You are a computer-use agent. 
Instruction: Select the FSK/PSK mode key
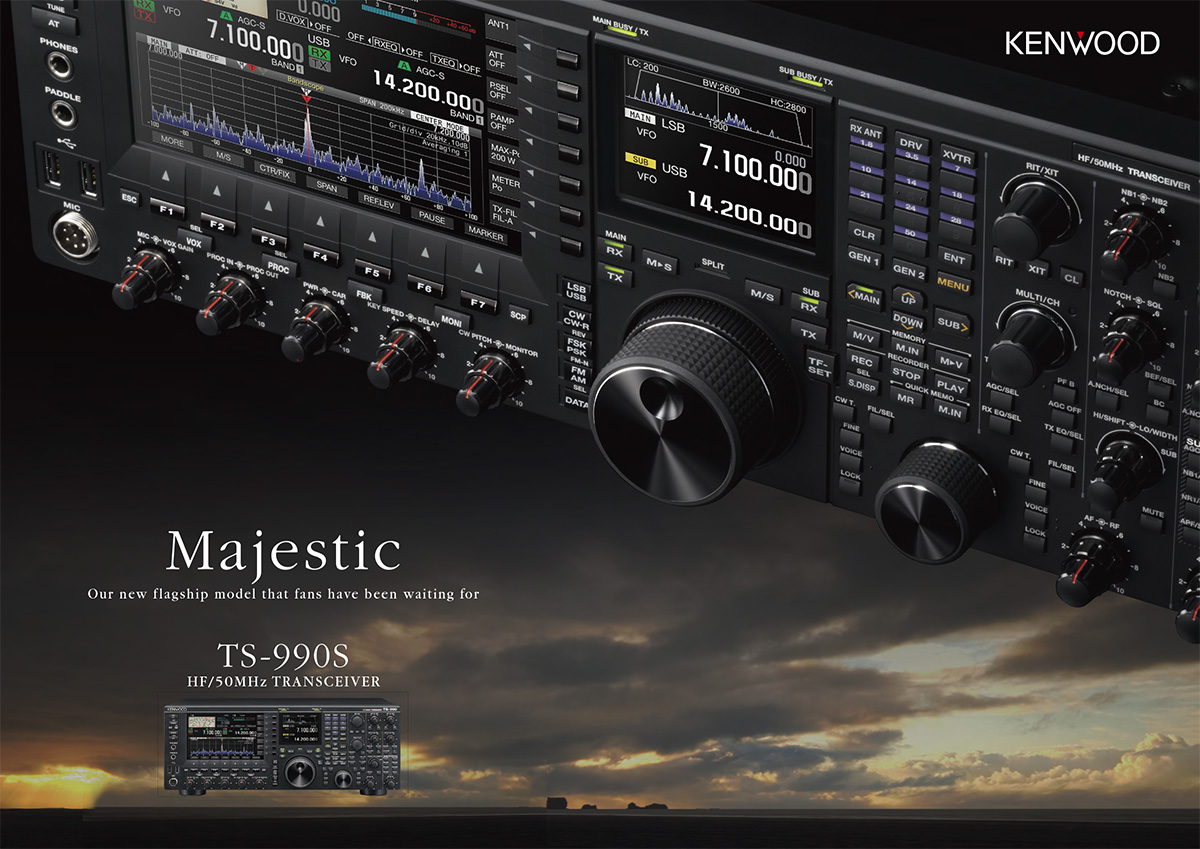[x=576, y=347]
